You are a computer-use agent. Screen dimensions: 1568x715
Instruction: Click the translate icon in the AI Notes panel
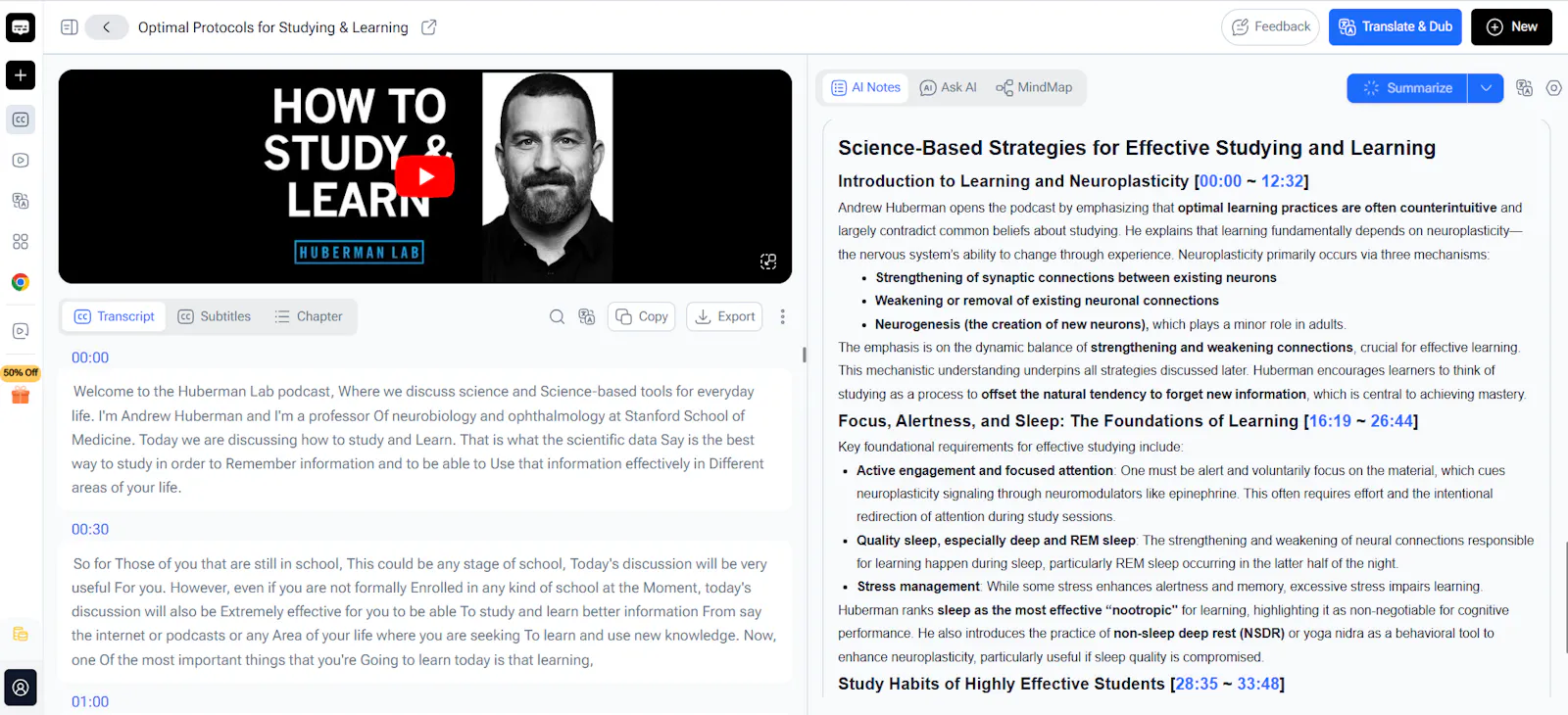pos(1524,88)
